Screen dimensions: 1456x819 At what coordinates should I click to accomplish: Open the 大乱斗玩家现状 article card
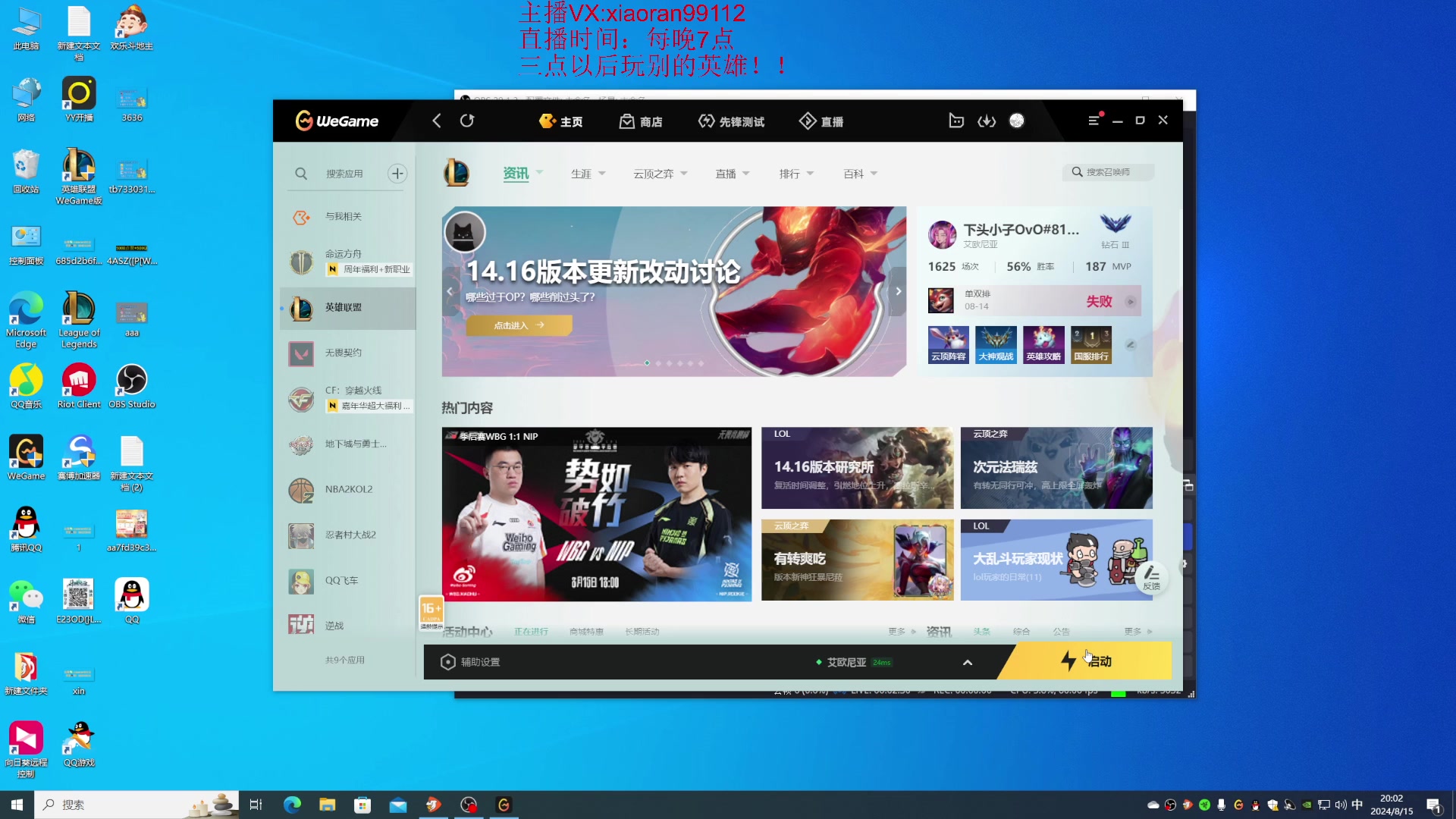[x=1056, y=560]
